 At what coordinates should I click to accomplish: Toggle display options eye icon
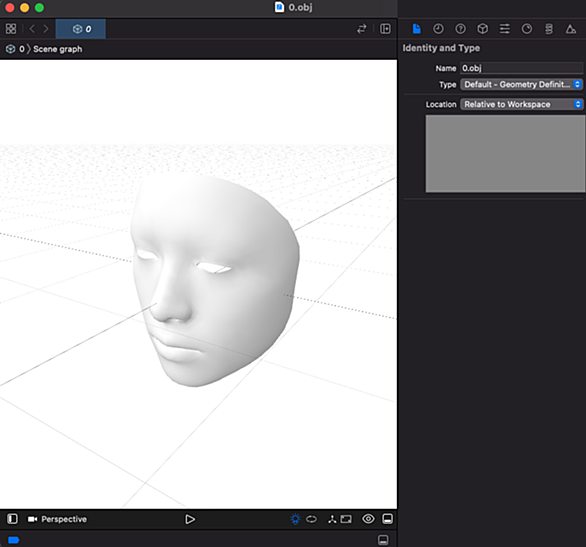coord(368,519)
